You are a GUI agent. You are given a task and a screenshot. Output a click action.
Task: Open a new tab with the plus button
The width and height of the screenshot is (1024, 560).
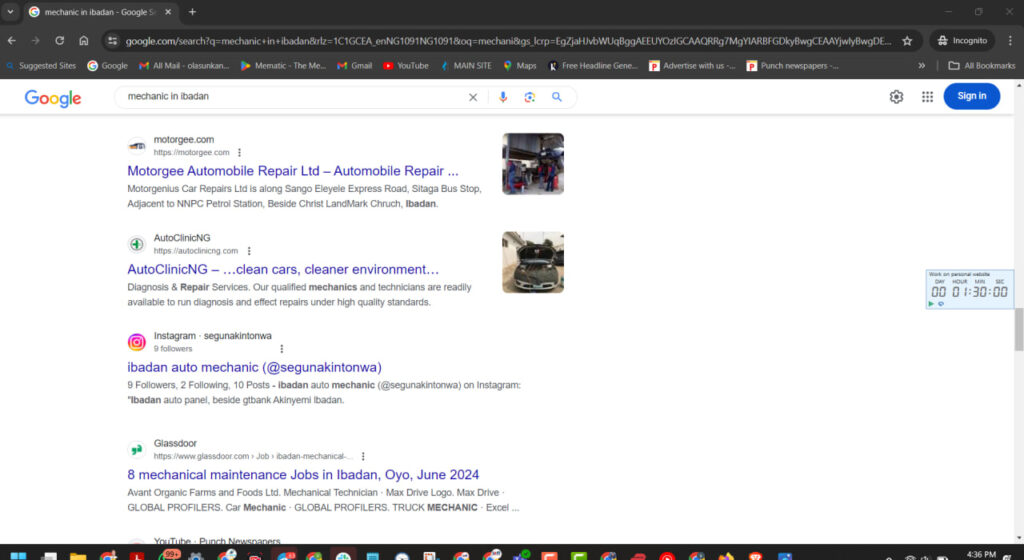pos(192,12)
